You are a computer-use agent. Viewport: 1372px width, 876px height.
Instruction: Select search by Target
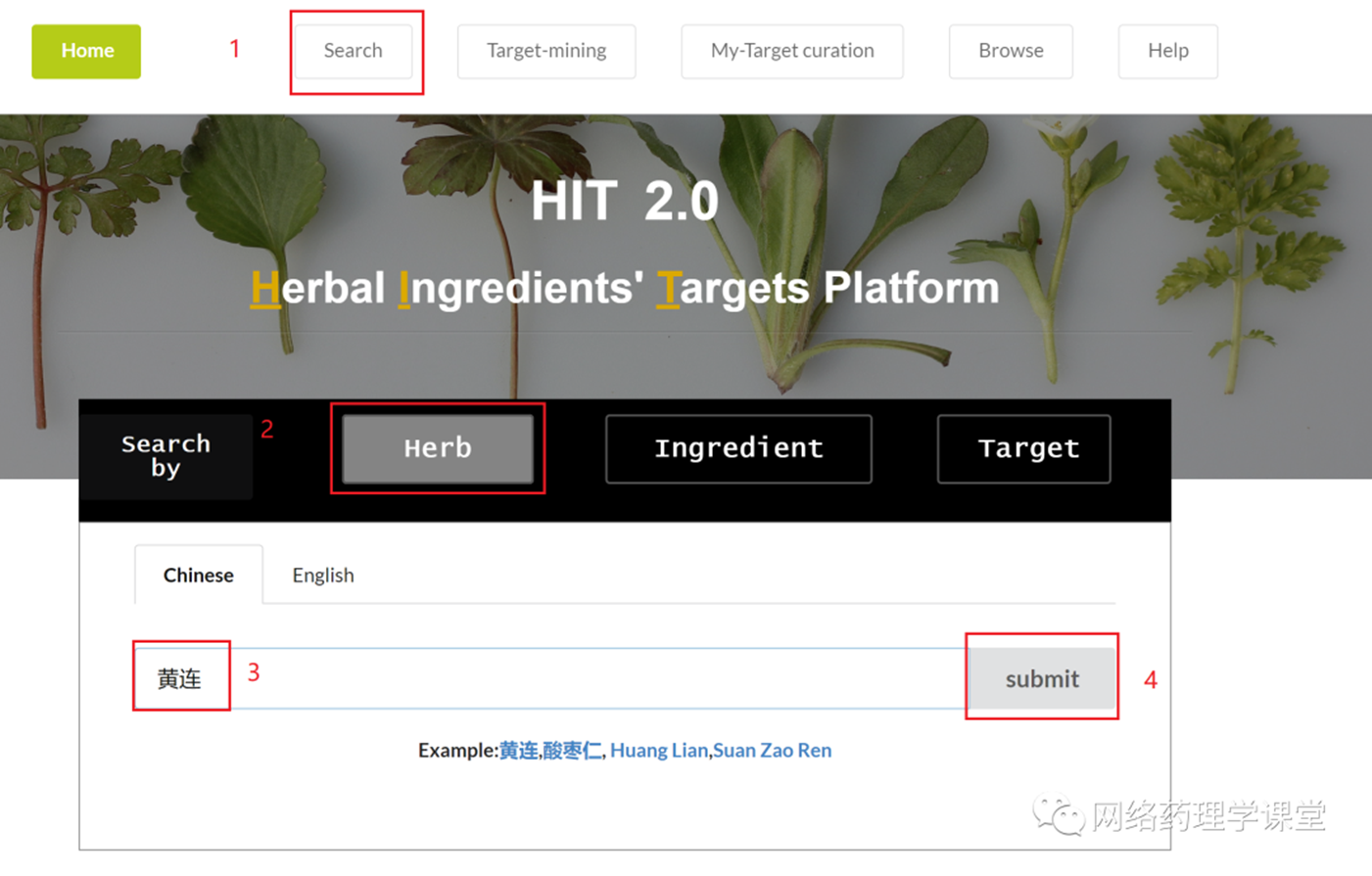tap(1024, 448)
